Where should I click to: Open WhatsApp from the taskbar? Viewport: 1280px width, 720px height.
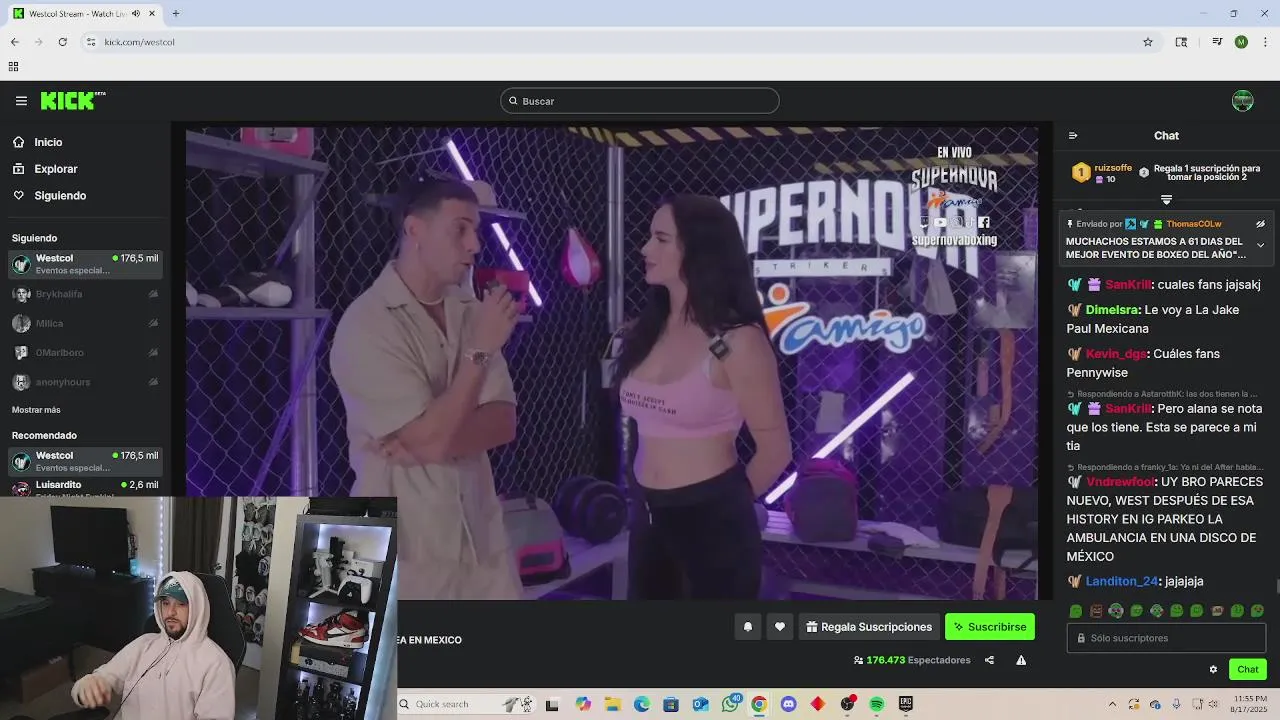coord(730,704)
